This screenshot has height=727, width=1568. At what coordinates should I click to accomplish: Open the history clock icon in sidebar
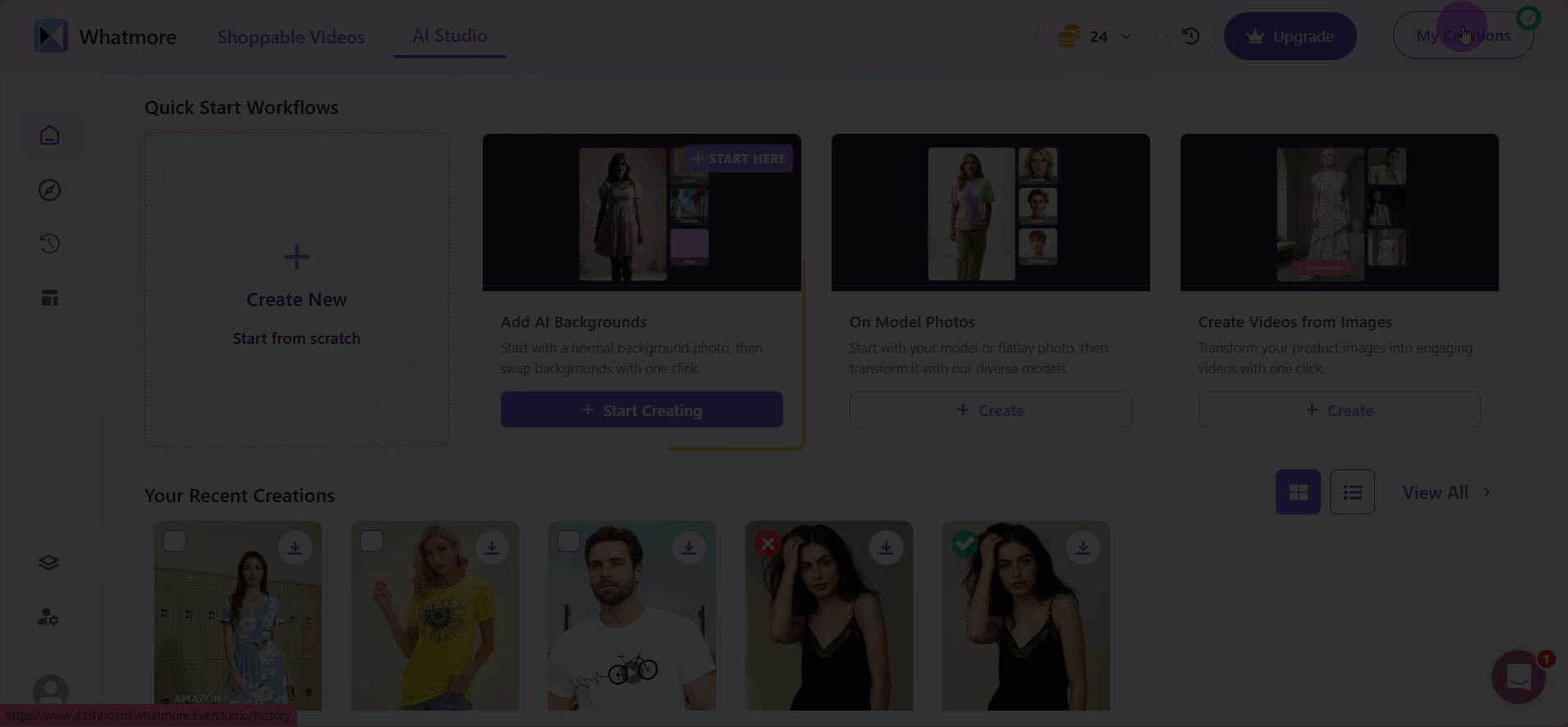[50, 244]
